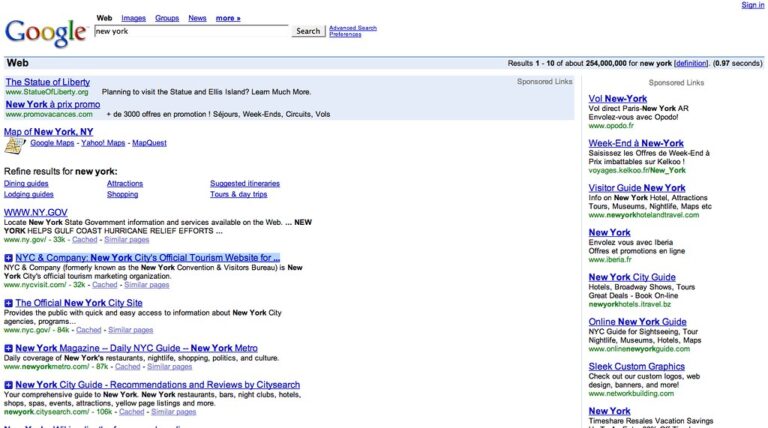The image size is (768, 428).
Task: Click the voyages.kelkoo.fr/New_York URL text
Action: (637, 170)
